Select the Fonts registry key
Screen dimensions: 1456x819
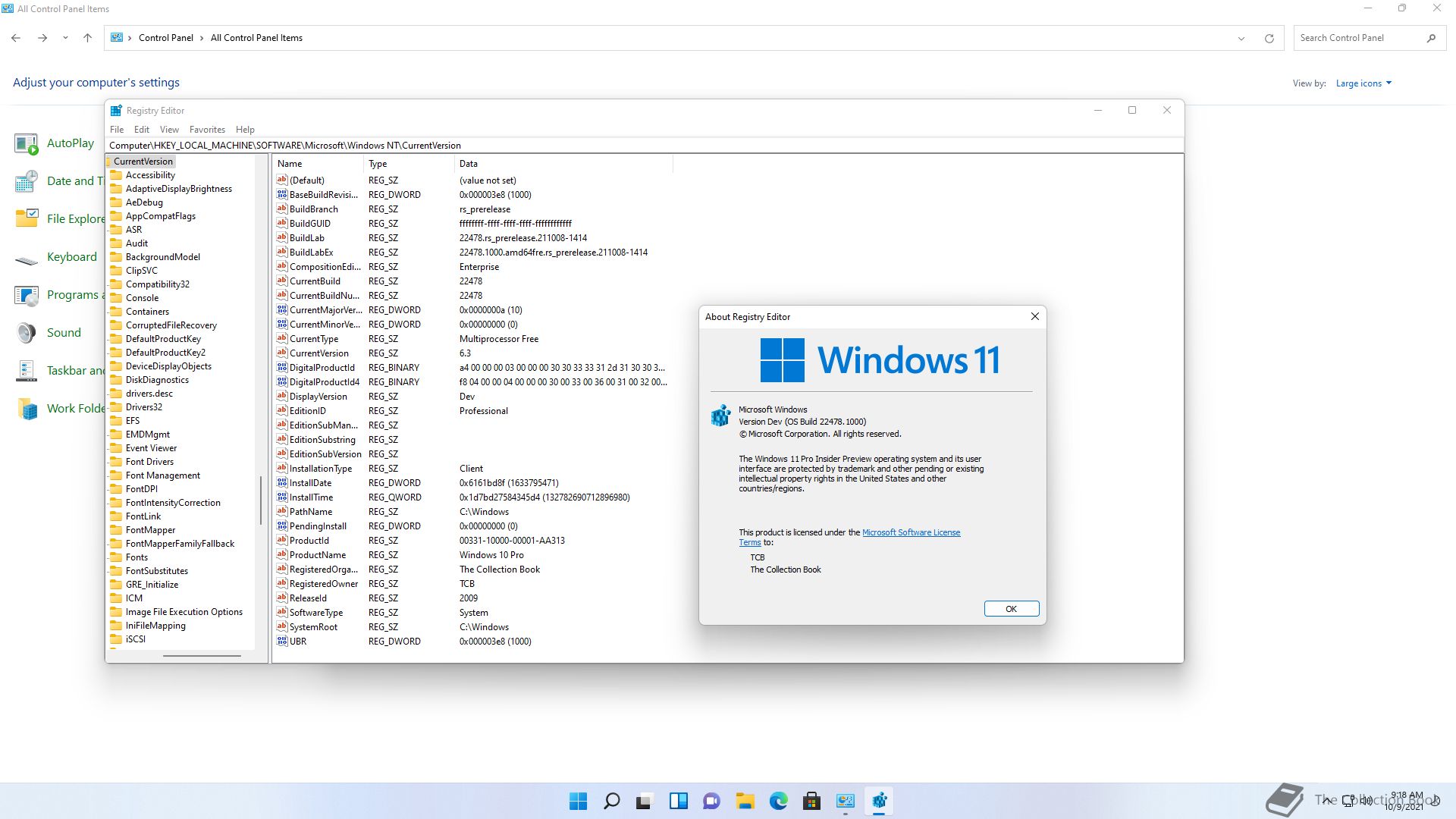tap(136, 557)
